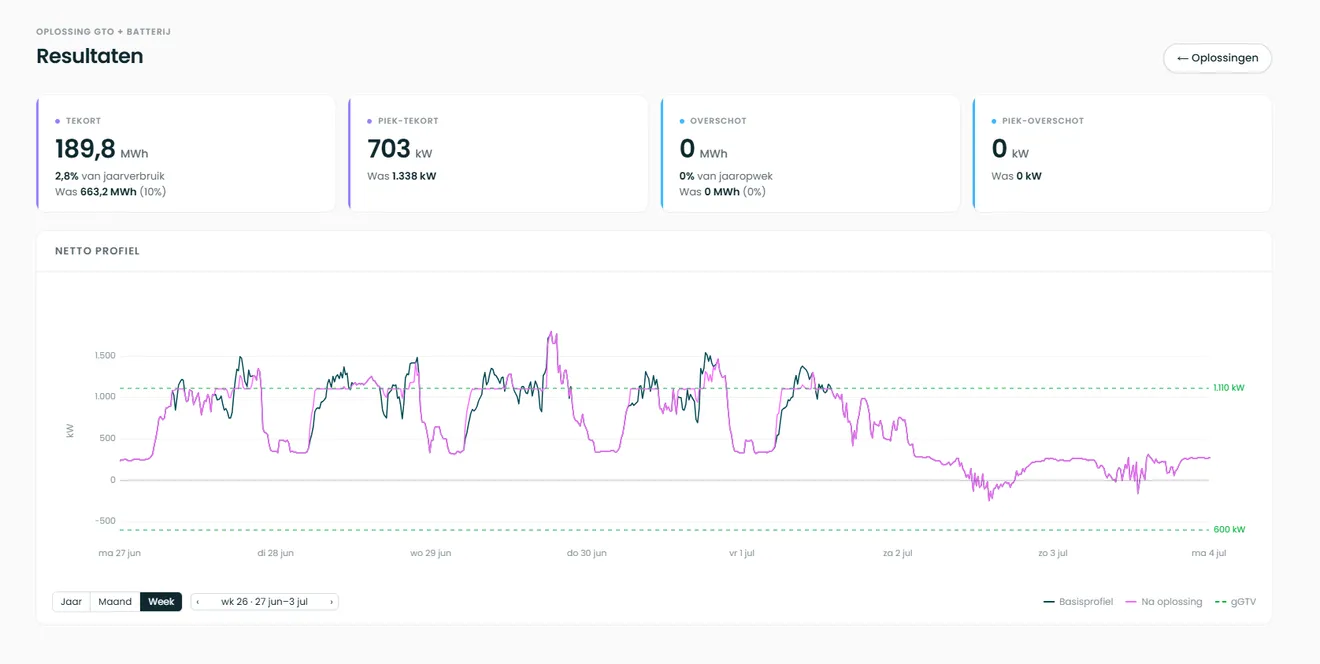
Task: Select the Maand time range
Action: click(115, 602)
